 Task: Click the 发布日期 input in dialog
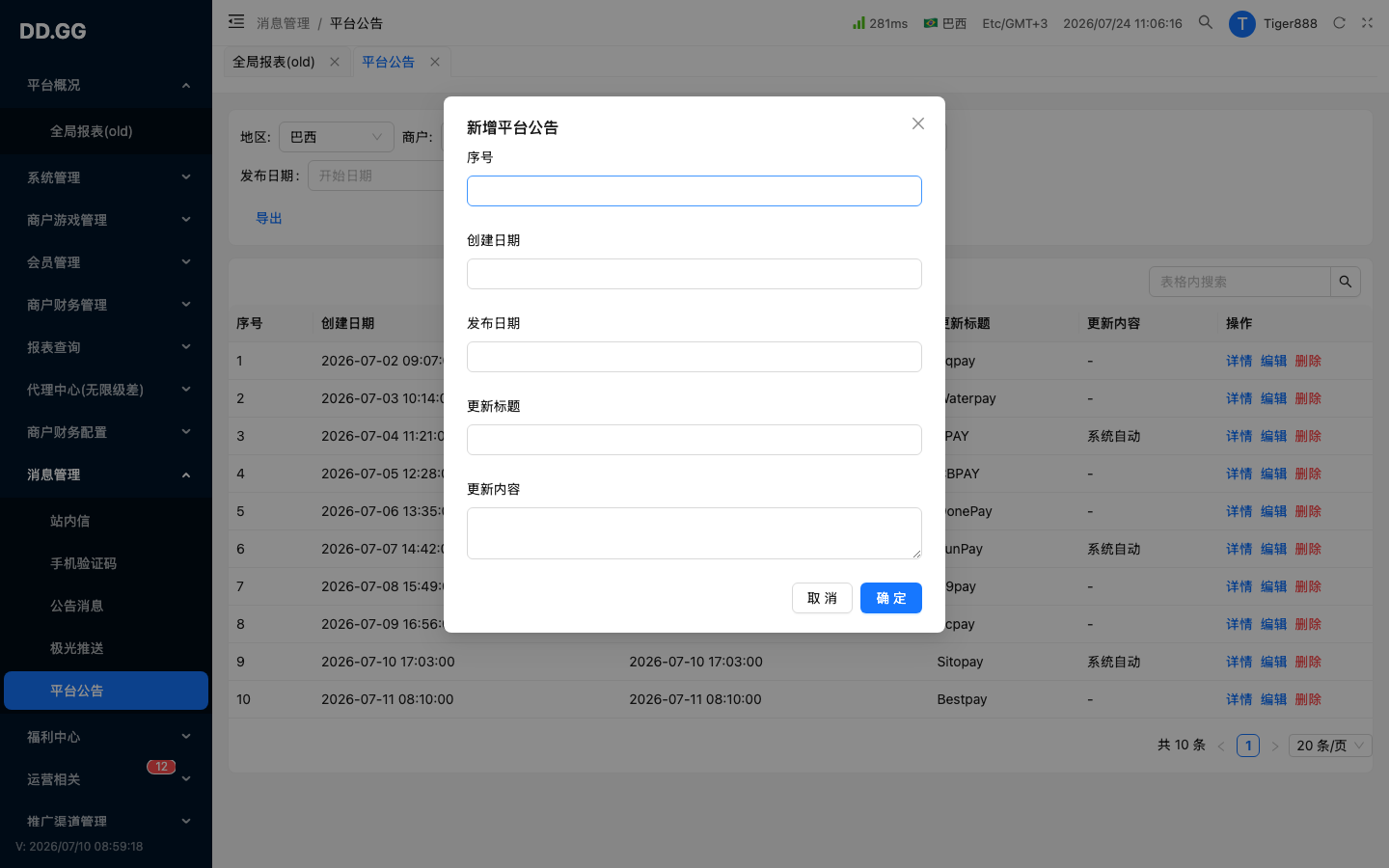[x=694, y=357]
